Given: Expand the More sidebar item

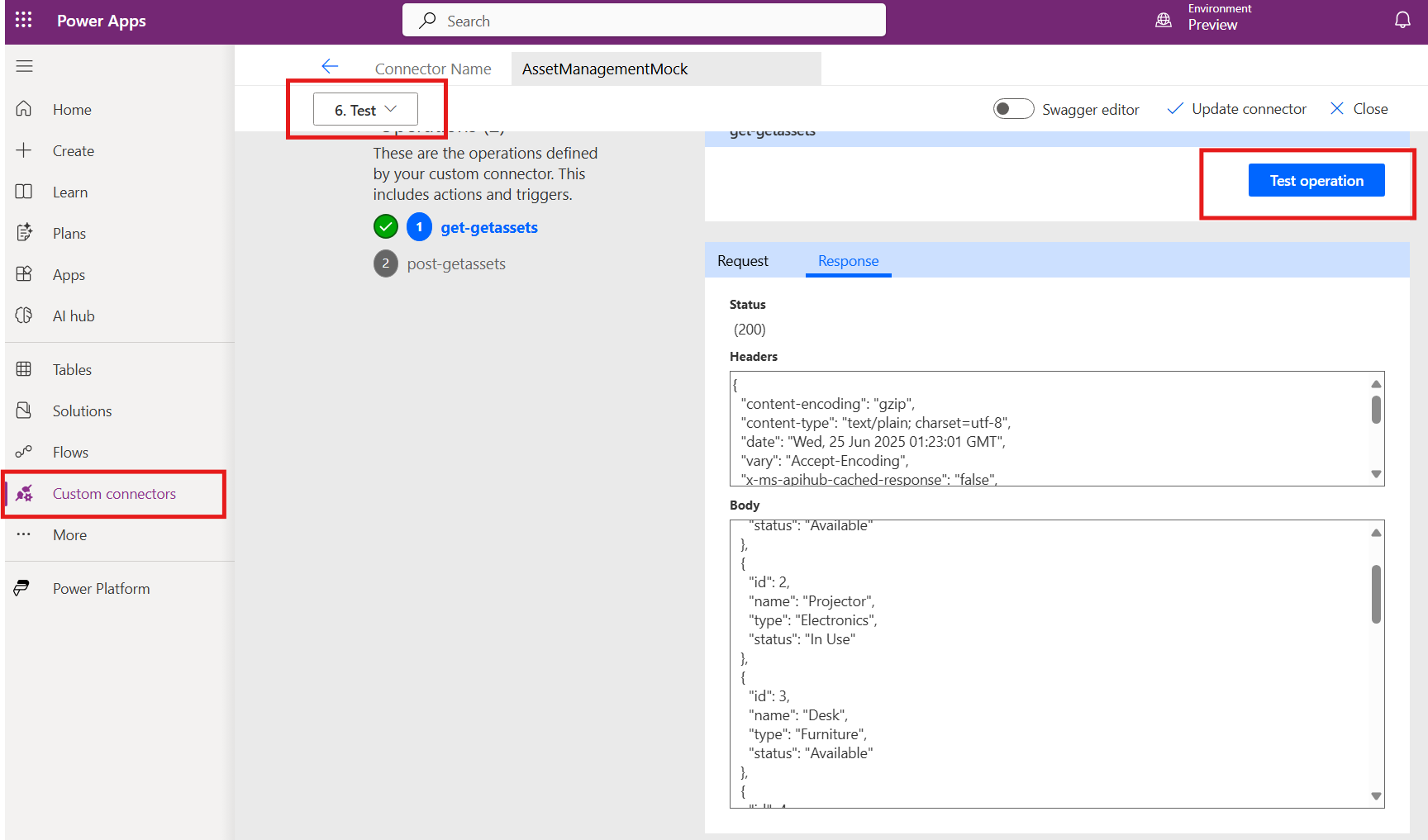Looking at the screenshot, I should pos(69,534).
